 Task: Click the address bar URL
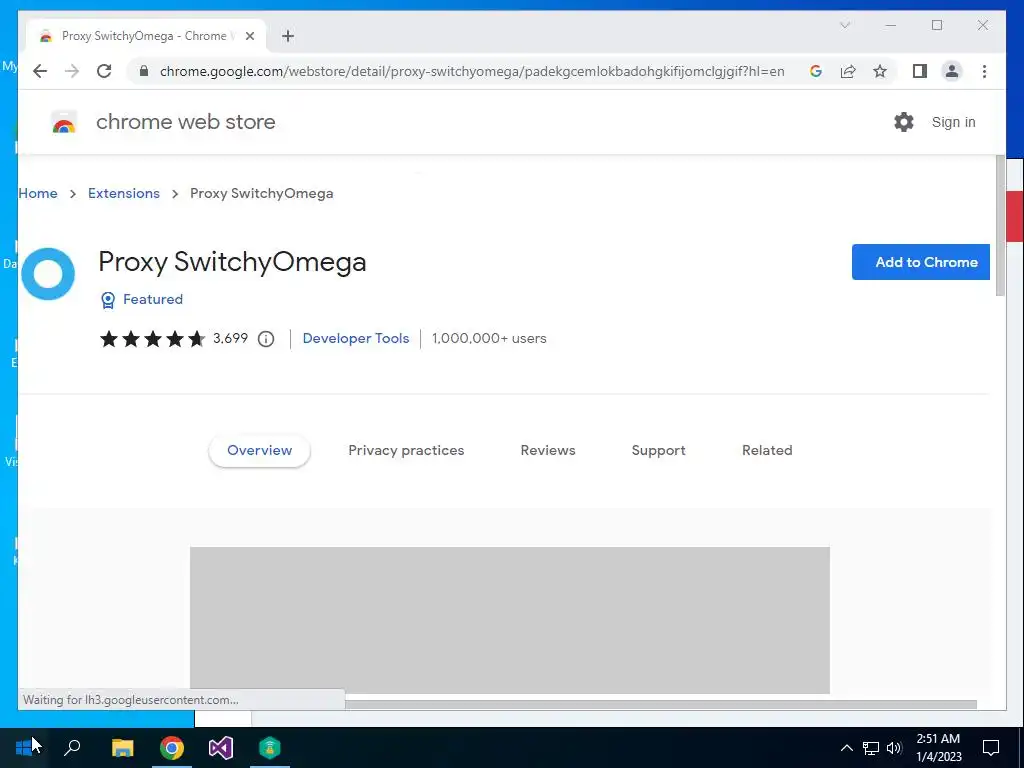click(x=472, y=71)
